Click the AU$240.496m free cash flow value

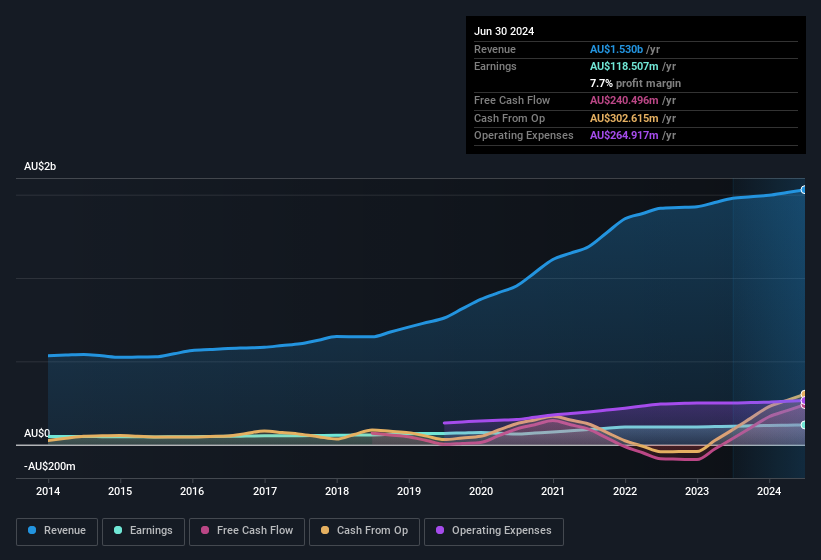click(624, 100)
